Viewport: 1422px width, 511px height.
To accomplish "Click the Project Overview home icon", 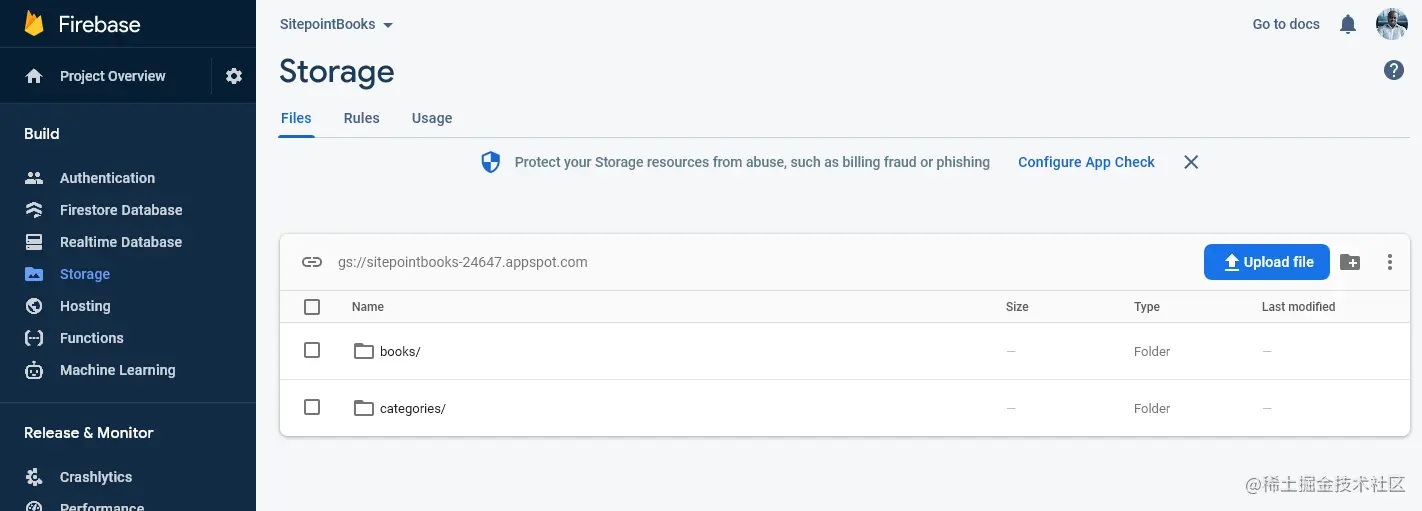I will click(x=34, y=76).
